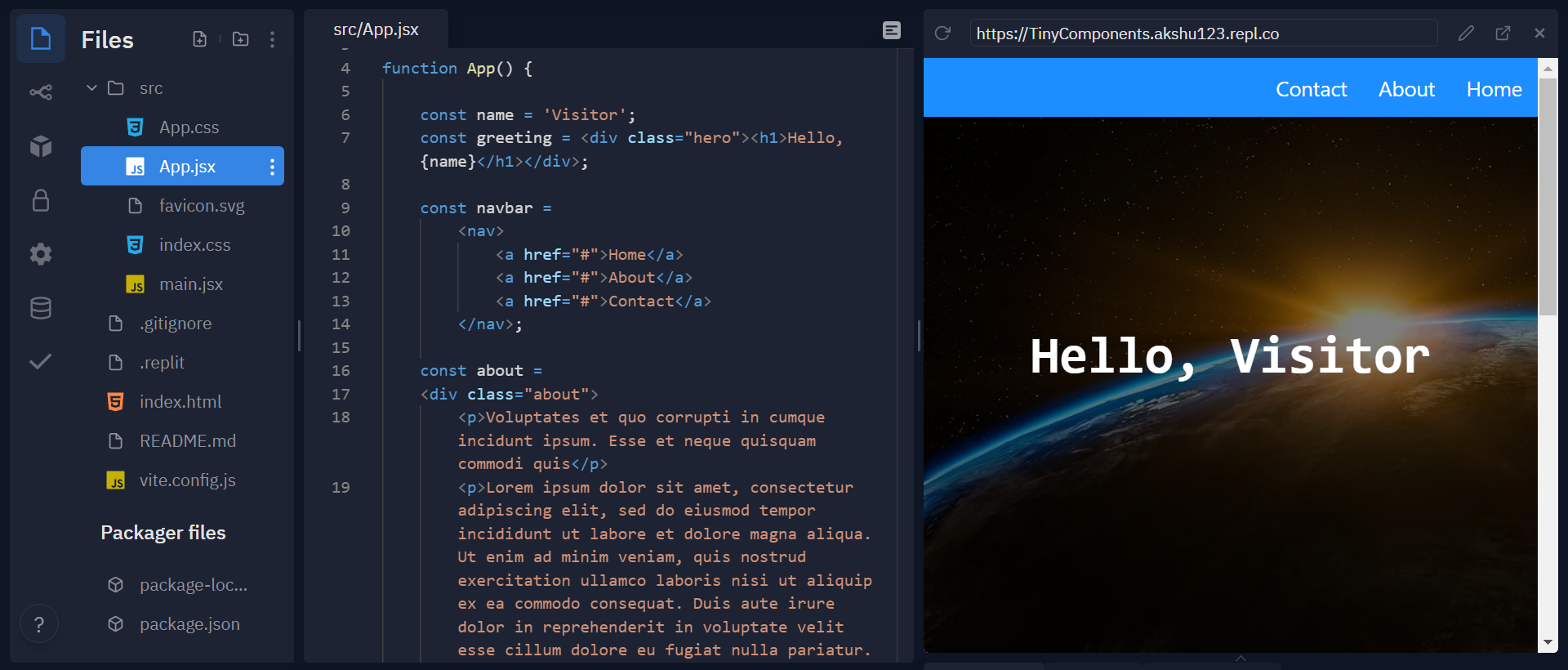Viewport: 1568px width, 670px height.
Task: Click 'const about' code line
Action: (481, 371)
